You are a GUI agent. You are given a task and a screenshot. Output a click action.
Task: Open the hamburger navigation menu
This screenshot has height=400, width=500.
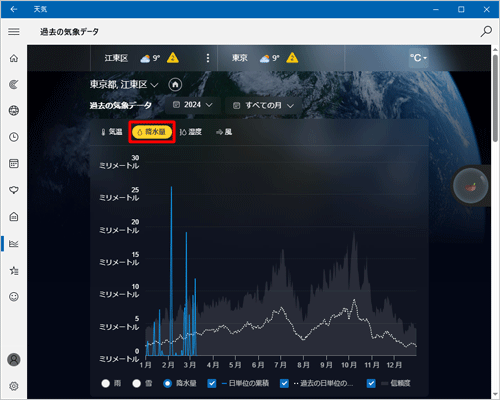tap(14, 32)
